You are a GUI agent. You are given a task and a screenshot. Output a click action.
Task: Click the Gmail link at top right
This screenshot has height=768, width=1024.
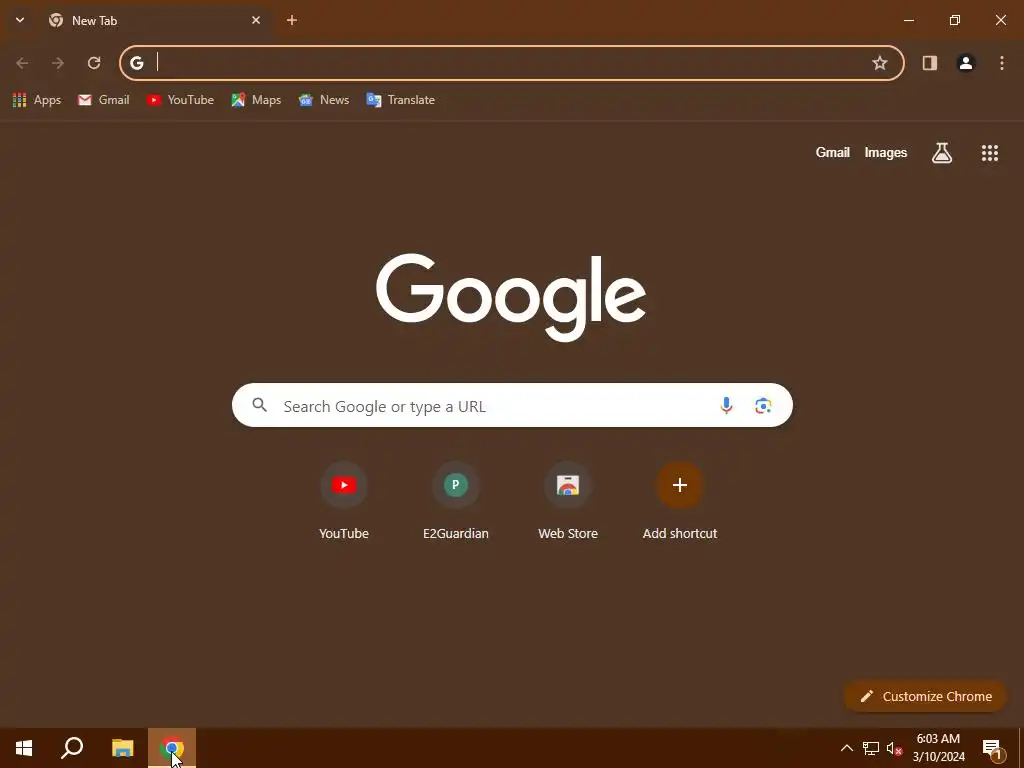[833, 153]
